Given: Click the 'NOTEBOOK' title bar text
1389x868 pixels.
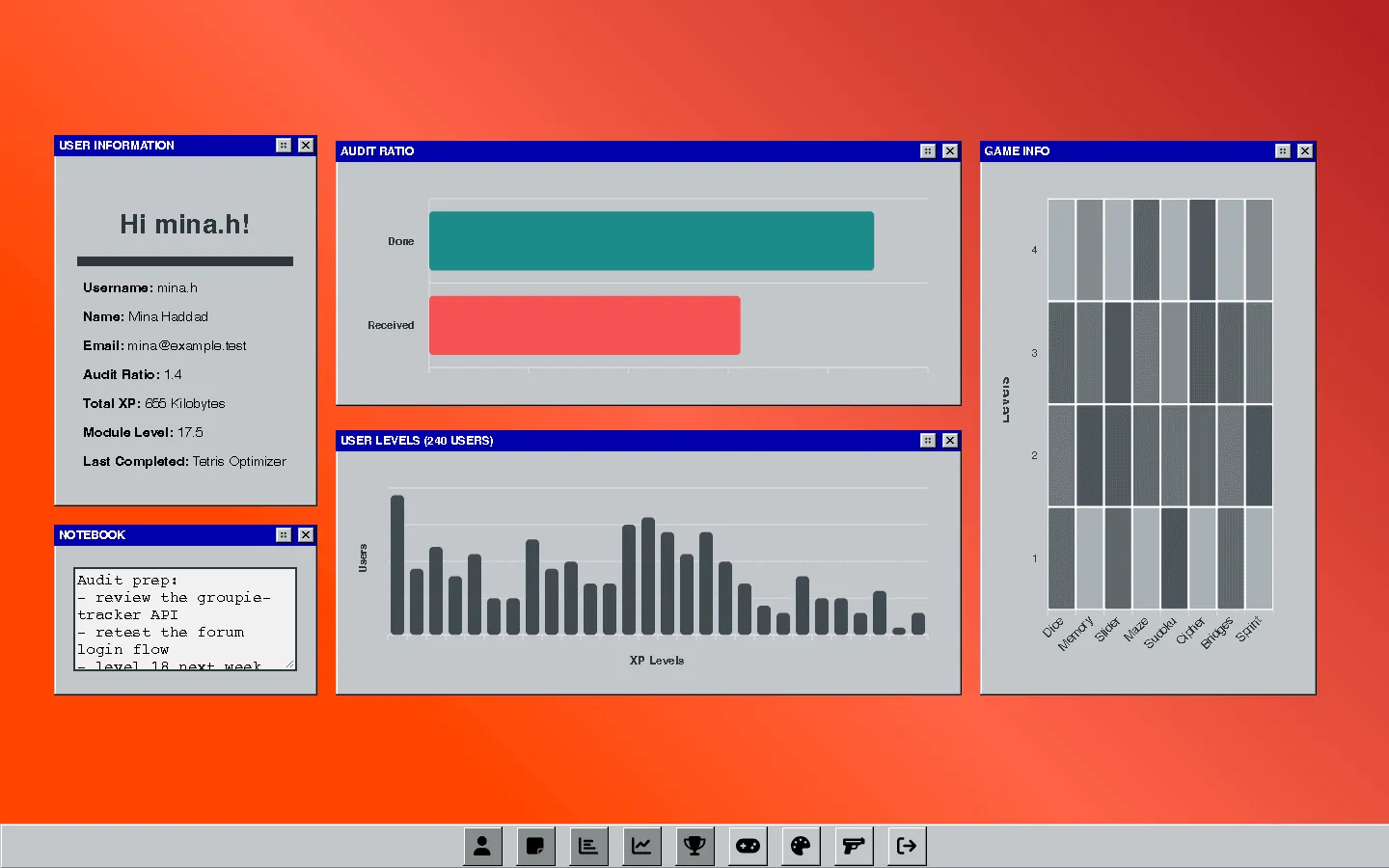Looking at the screenshot, I should 92,534.
